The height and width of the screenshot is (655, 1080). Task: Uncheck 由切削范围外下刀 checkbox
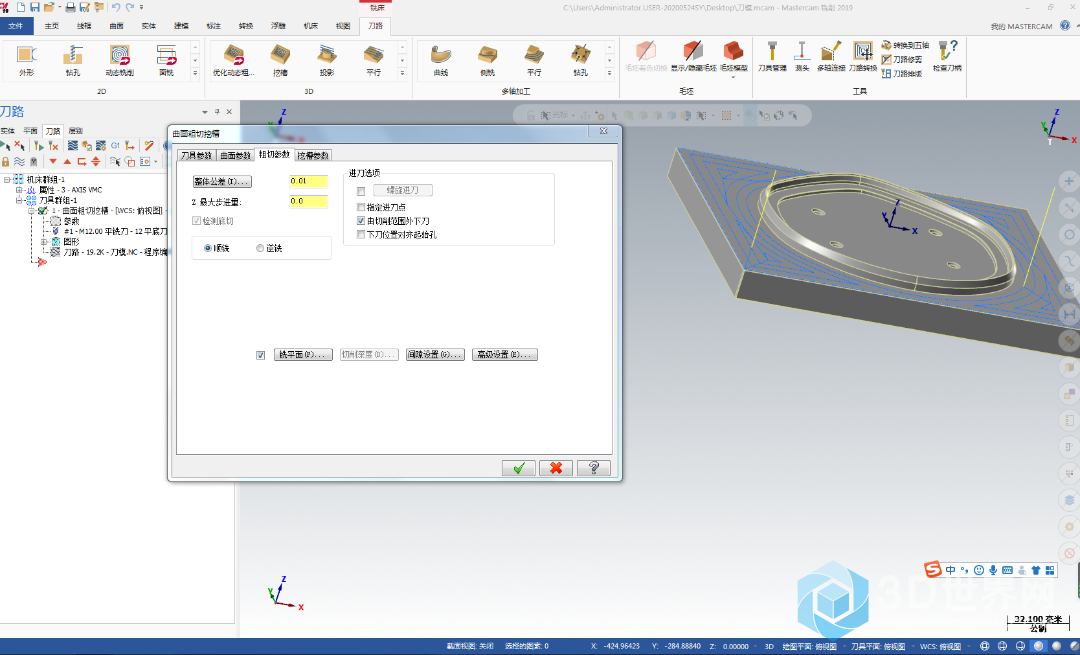coord(361,220)
